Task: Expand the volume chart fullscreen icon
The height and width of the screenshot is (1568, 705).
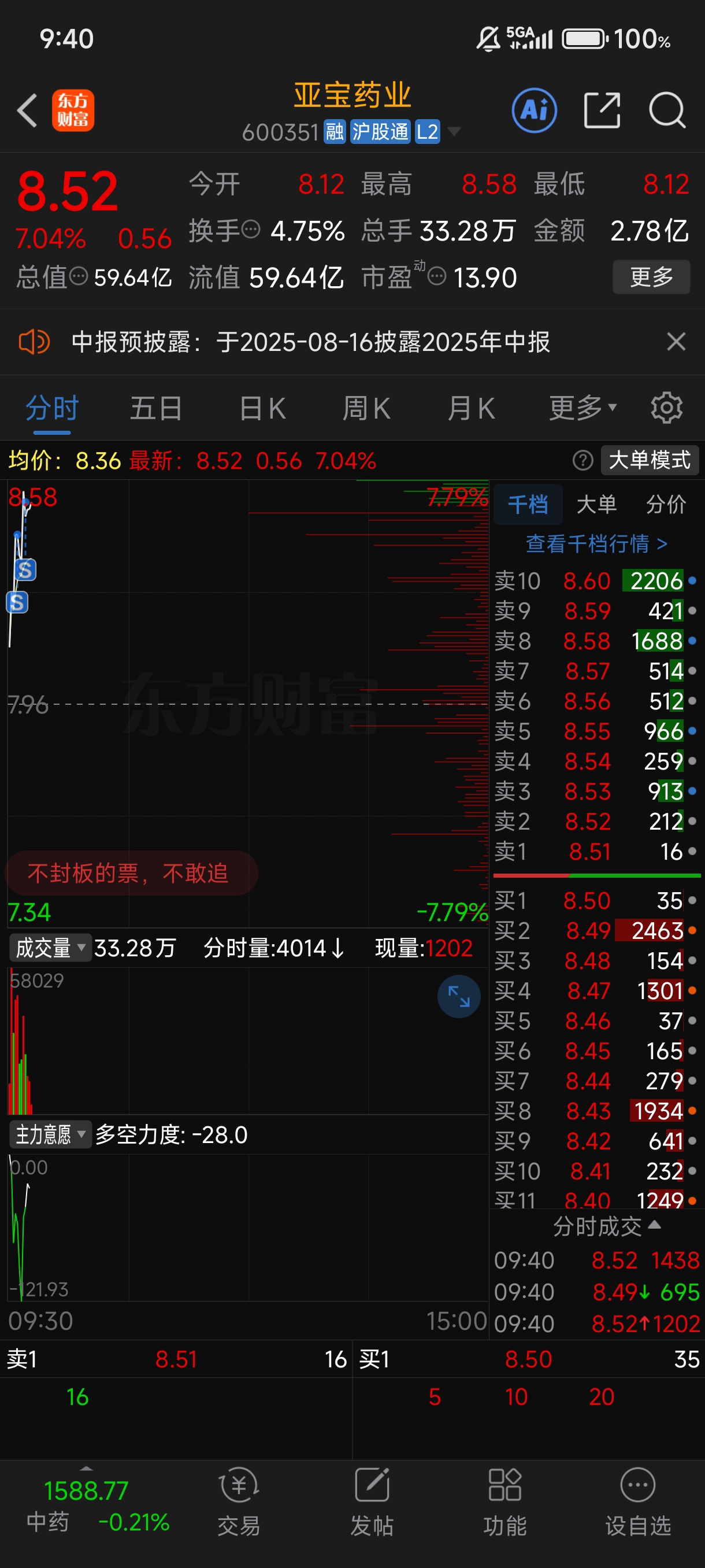Action: pyautogui.click(x=459, y=996)
